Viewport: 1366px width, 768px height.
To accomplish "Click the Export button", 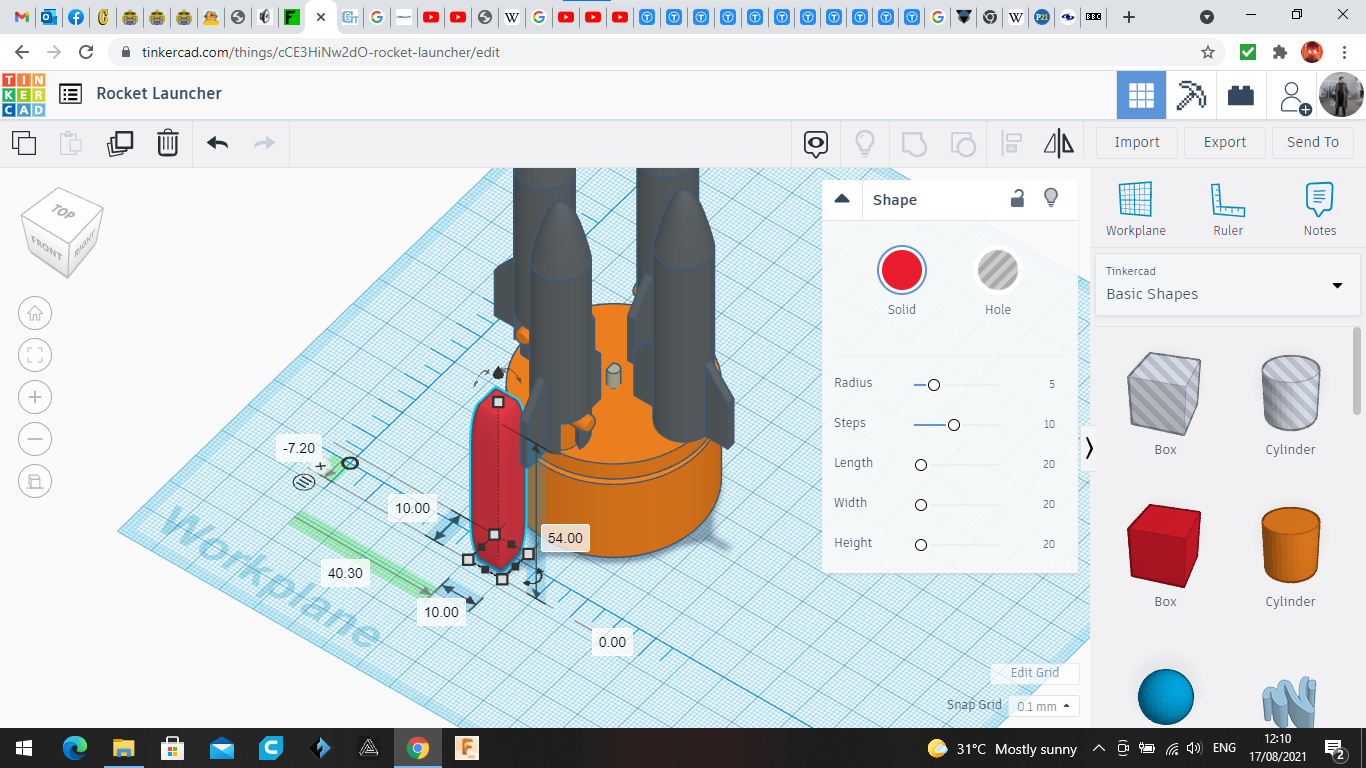I will pyautogui.click(x=1224, y=142).
